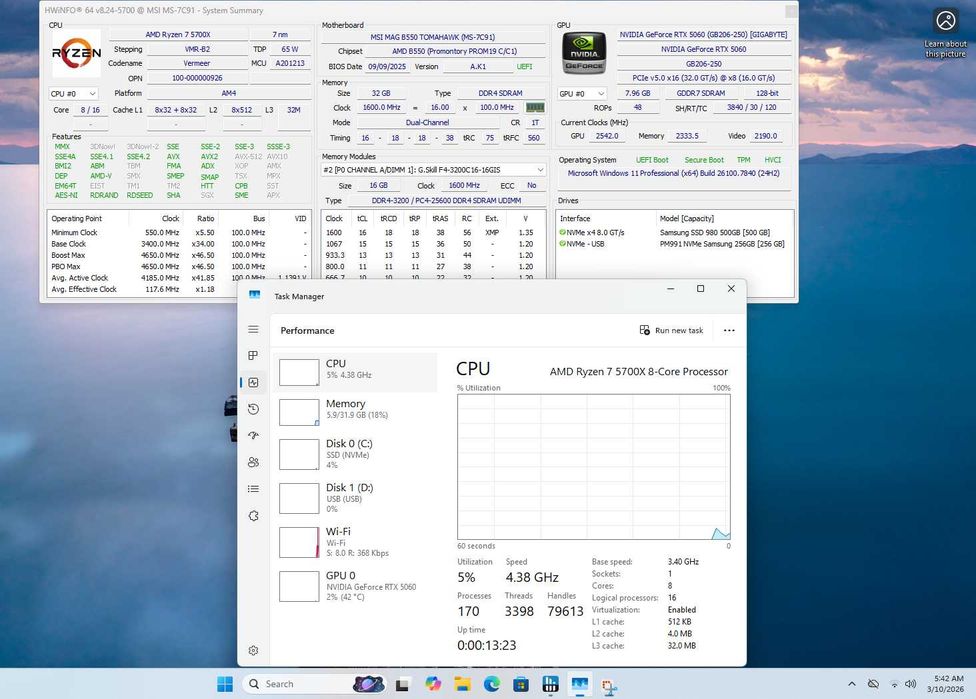The height and width of the screenshot is (699, 976).
Task: Click Task Manager taskbar icon
Action: click(x=580, y=684)
